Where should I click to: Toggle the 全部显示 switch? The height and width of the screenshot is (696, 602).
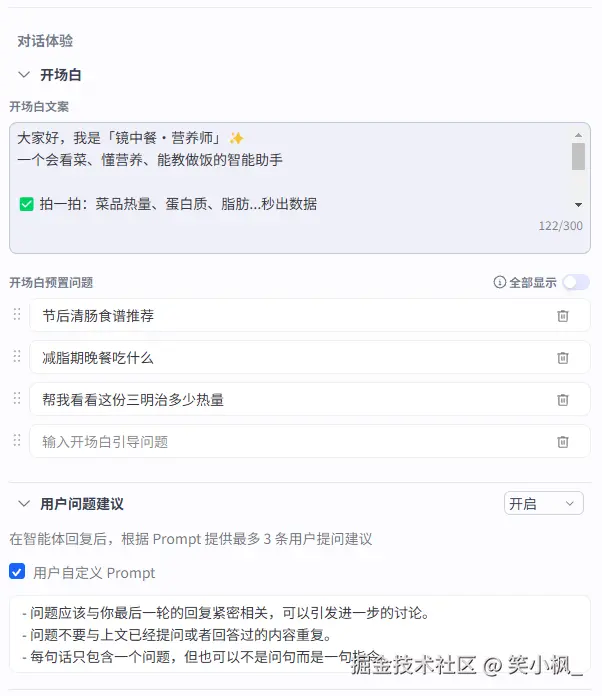pos(576,283)
